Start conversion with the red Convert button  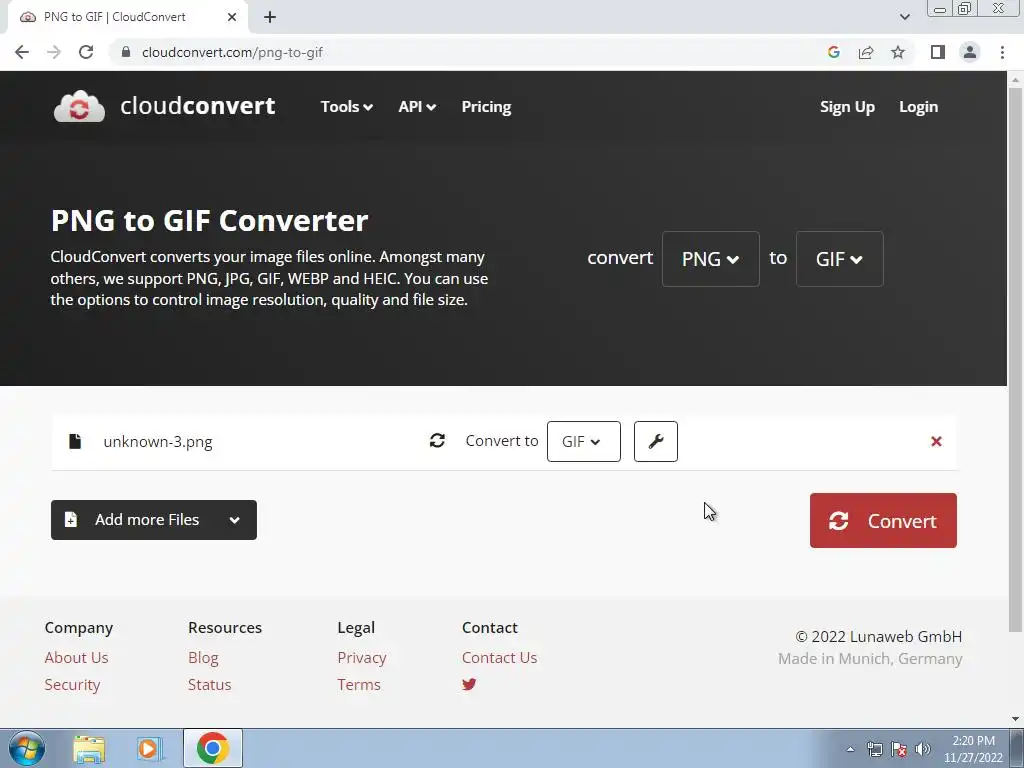click(x=883, y=520)
